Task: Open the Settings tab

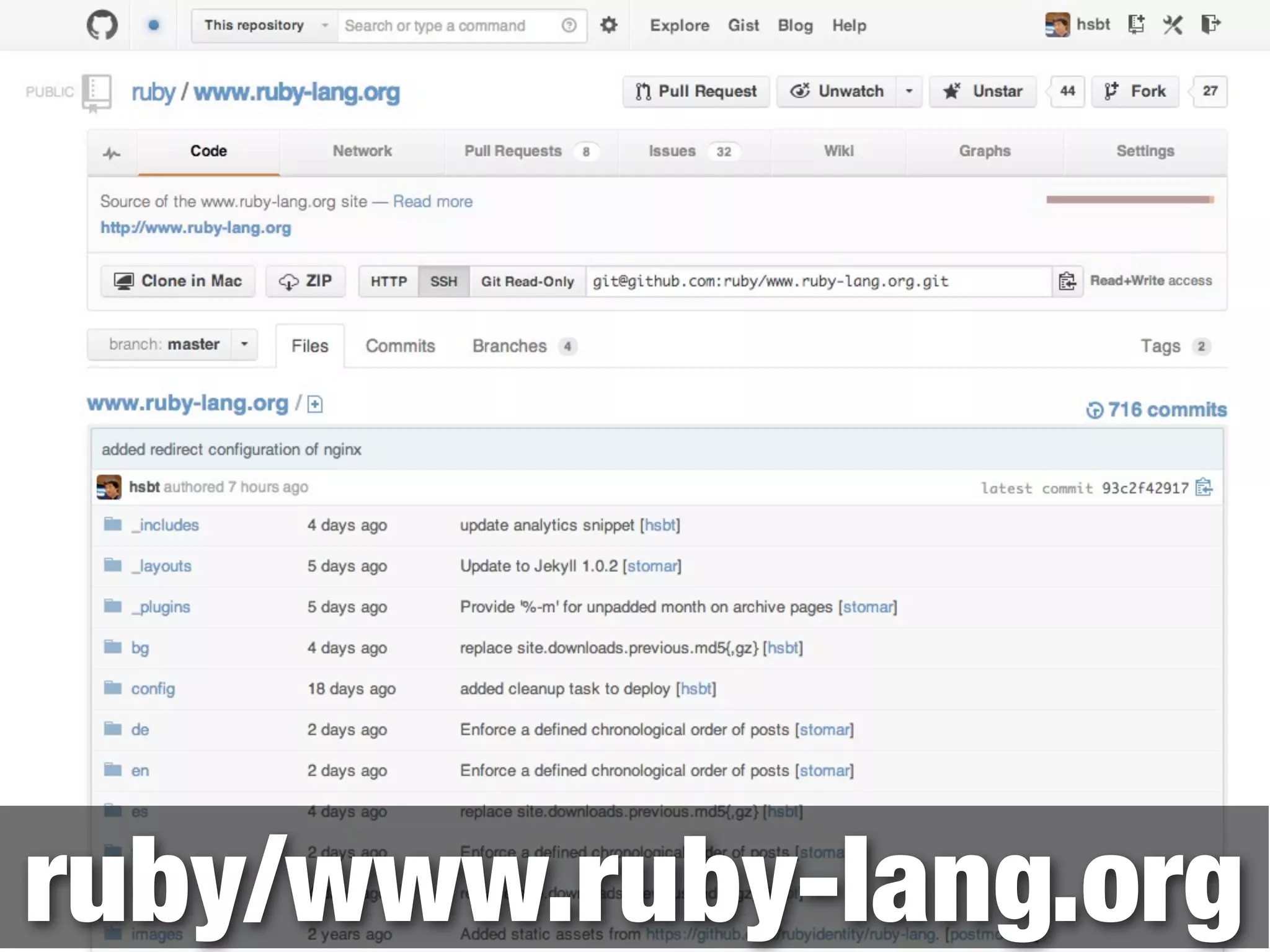Action: 1145,151
